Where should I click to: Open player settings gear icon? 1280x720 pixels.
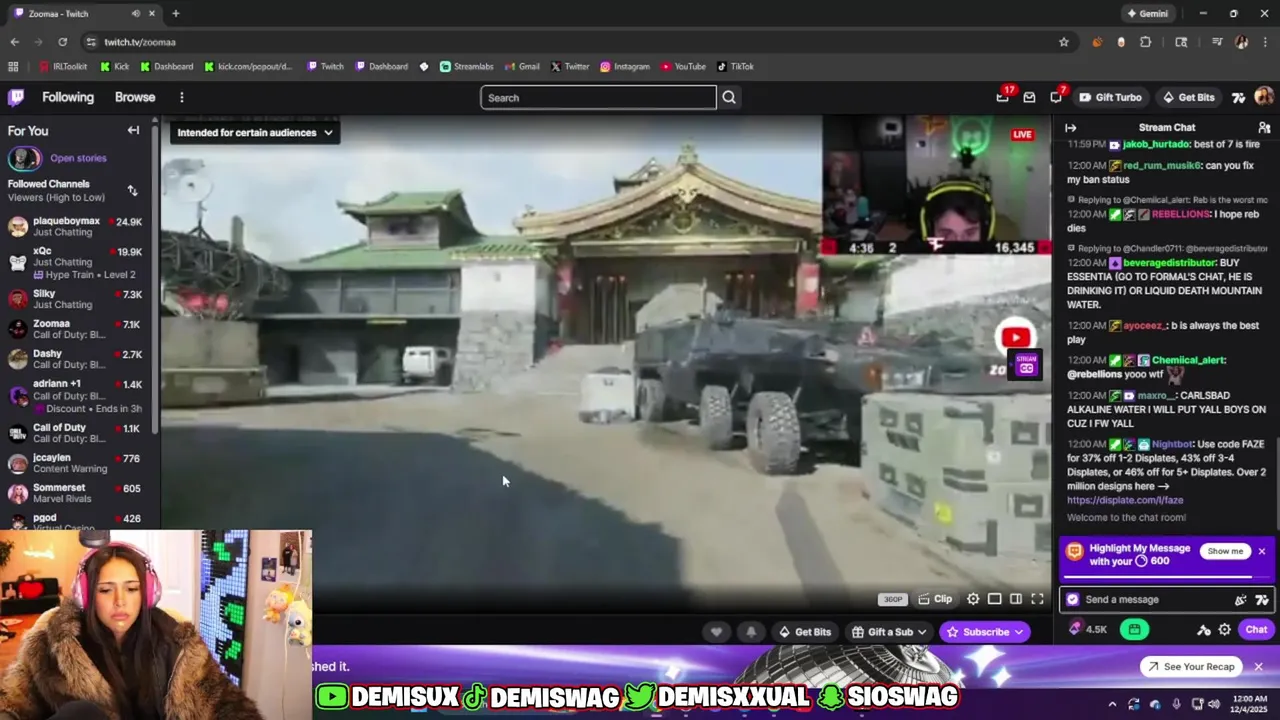click(973, 599)
